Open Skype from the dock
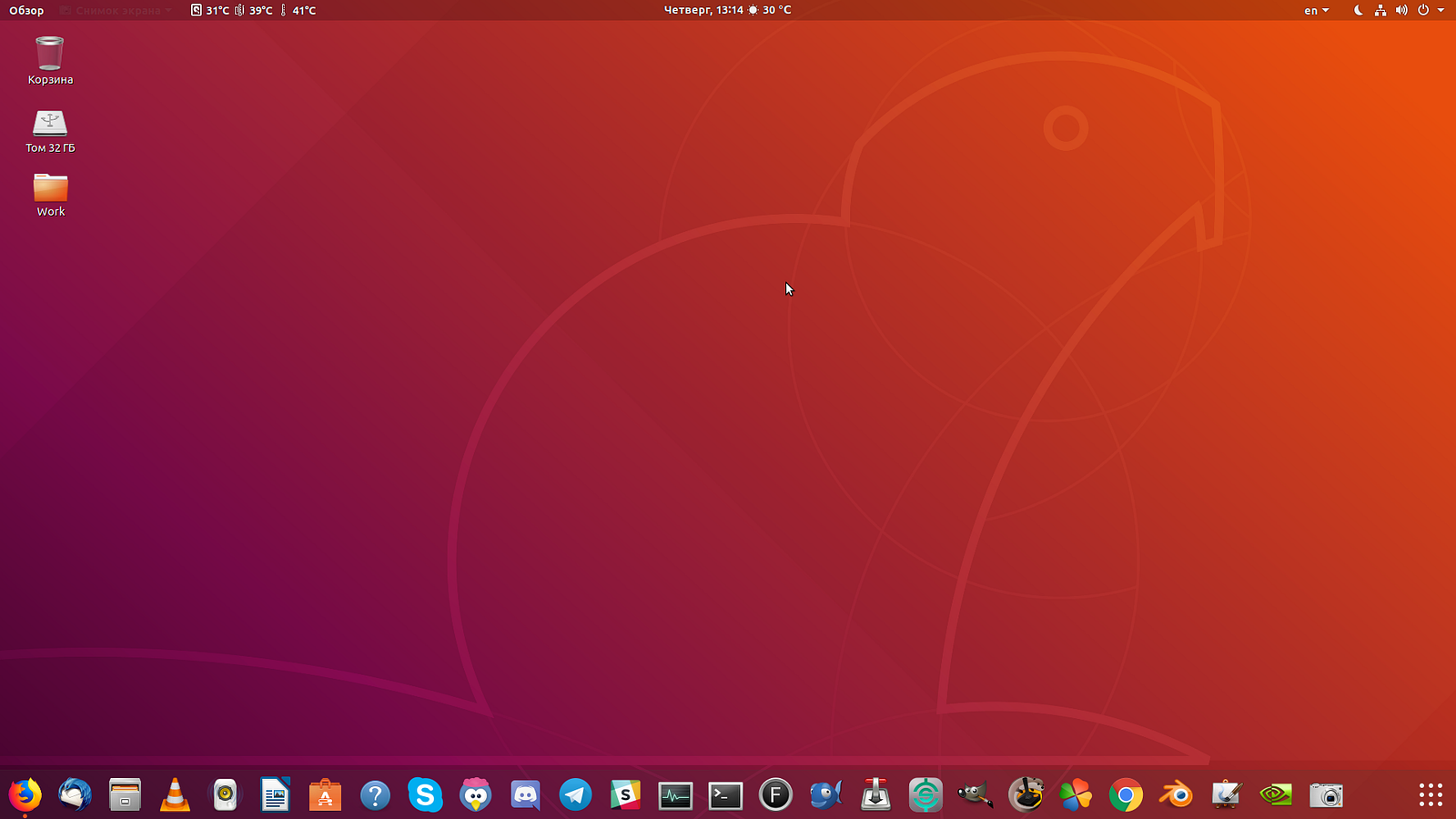This screenshot has height=819, width=1456. point(425,795)
